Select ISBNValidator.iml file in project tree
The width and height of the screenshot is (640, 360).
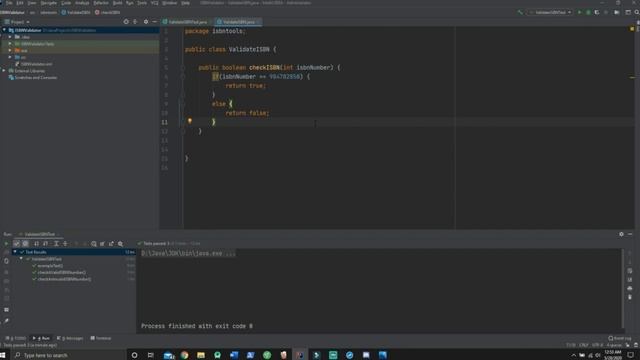36,64
